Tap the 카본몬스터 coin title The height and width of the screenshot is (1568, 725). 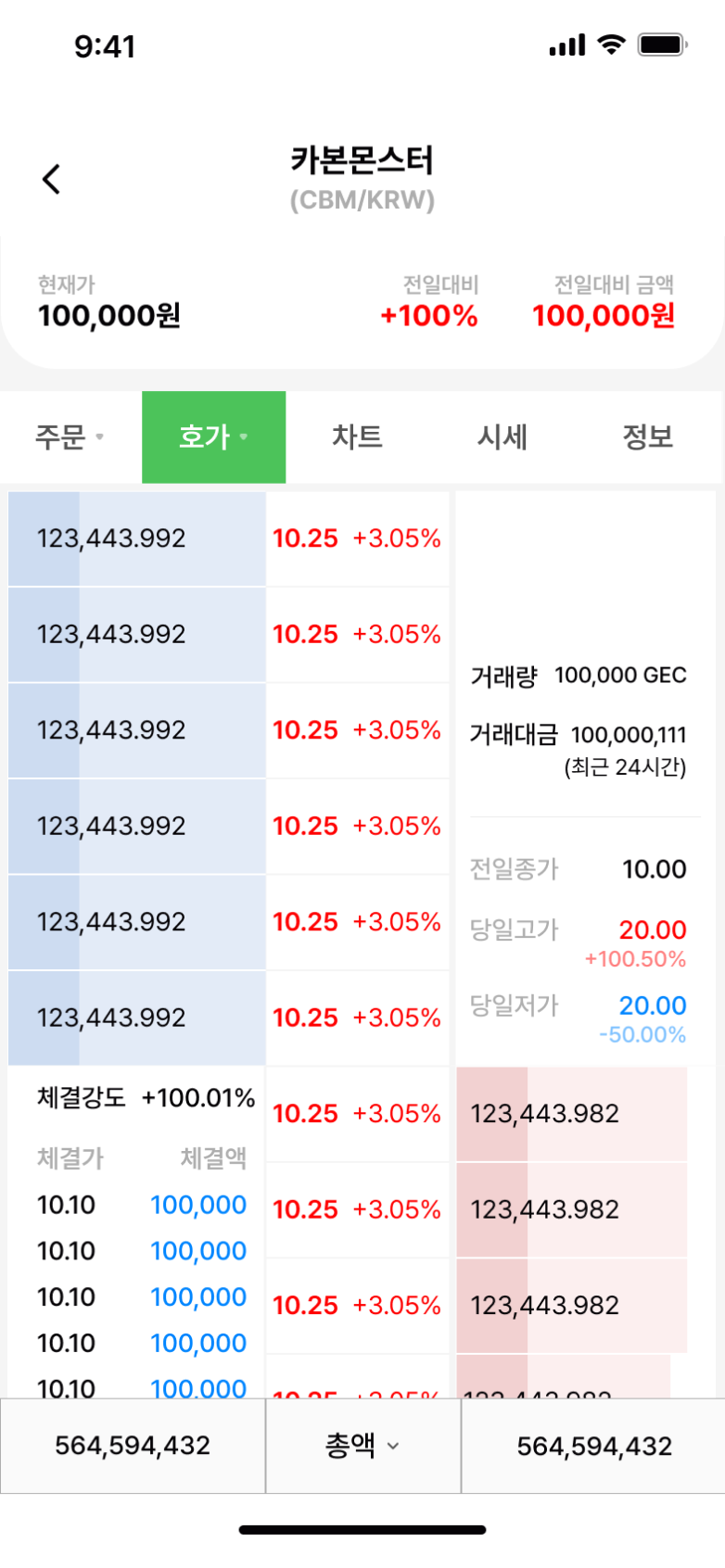coord(362,160)
